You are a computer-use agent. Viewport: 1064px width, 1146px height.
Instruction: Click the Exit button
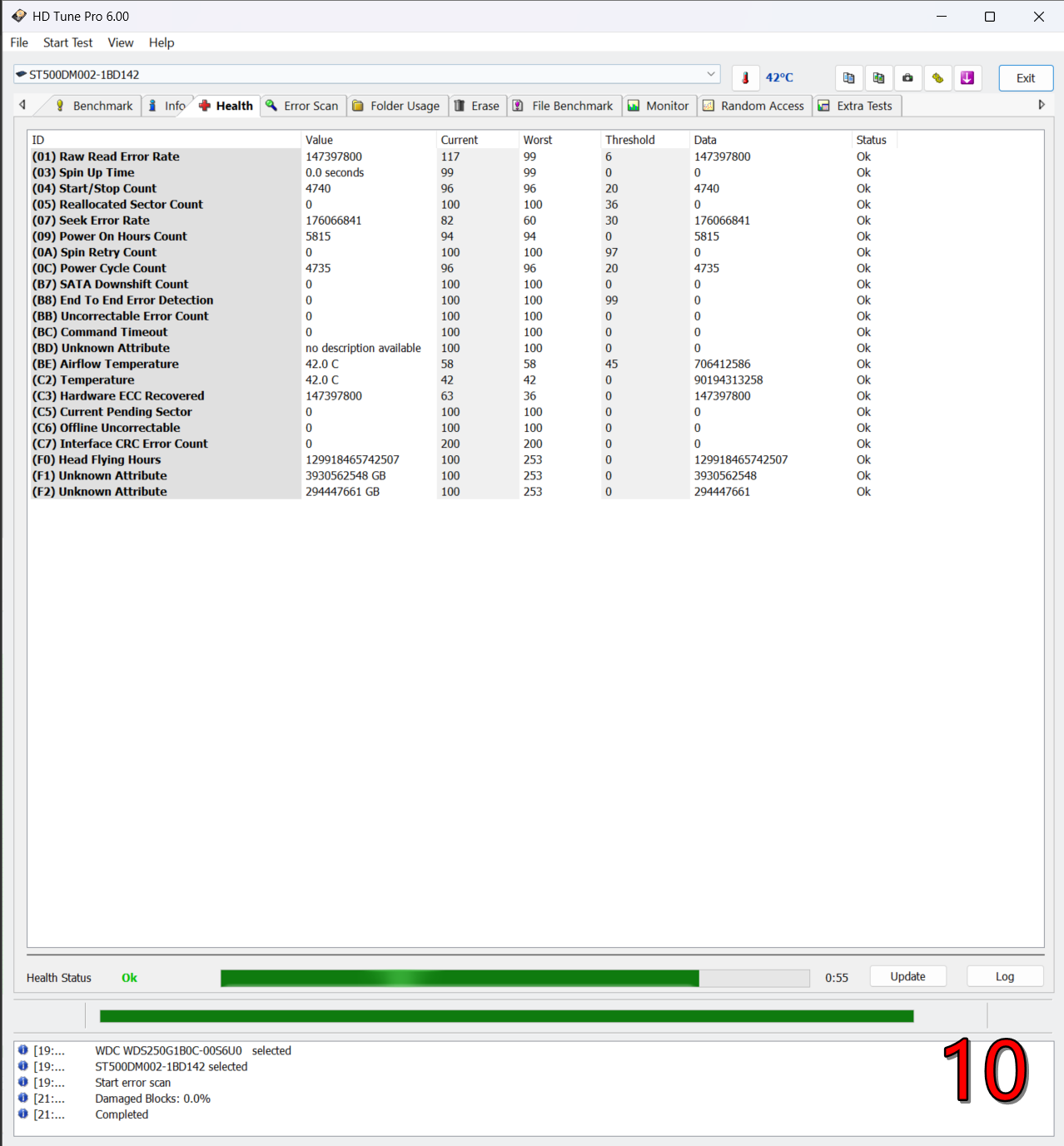(x=1025, y=77)
